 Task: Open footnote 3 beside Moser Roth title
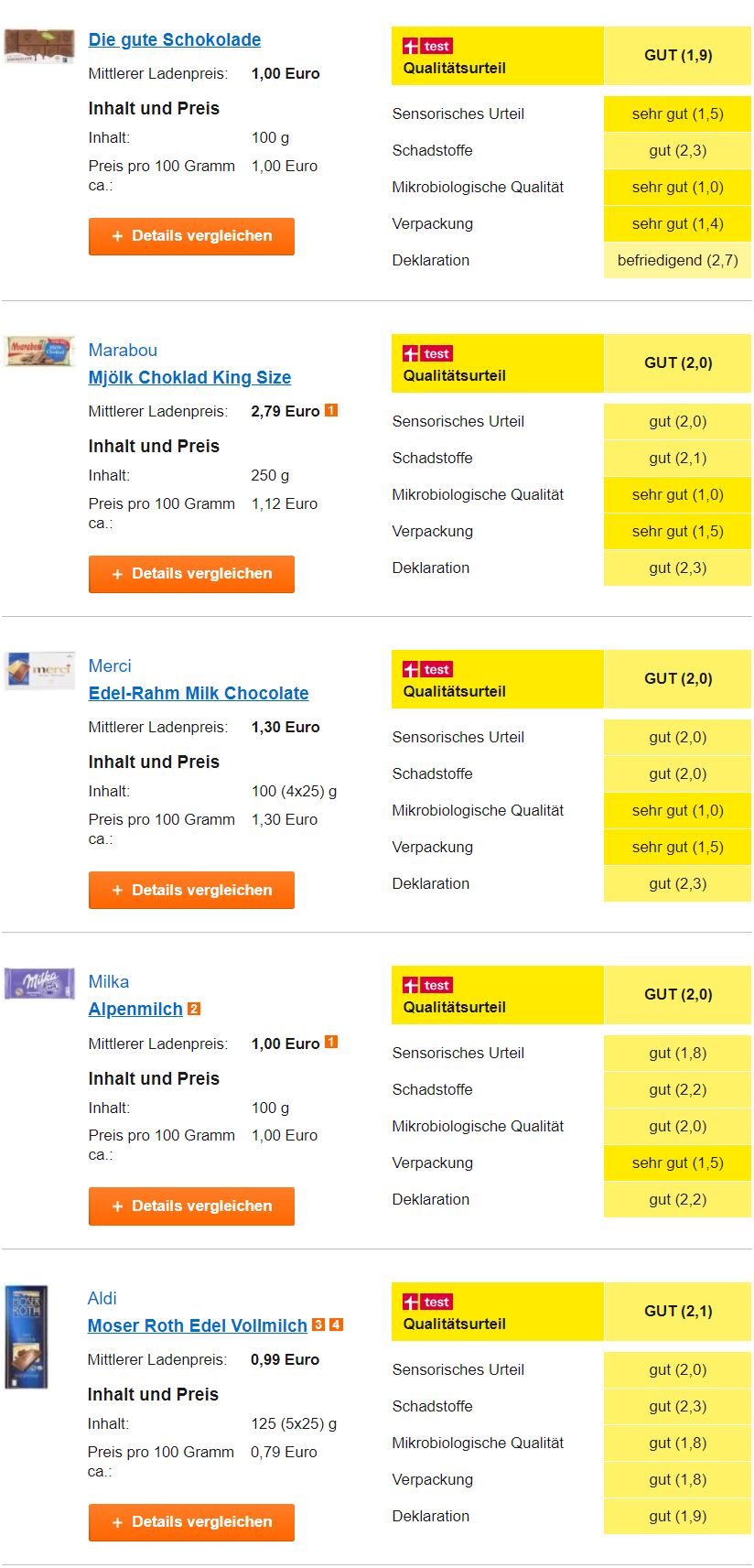pos(318,1325)
